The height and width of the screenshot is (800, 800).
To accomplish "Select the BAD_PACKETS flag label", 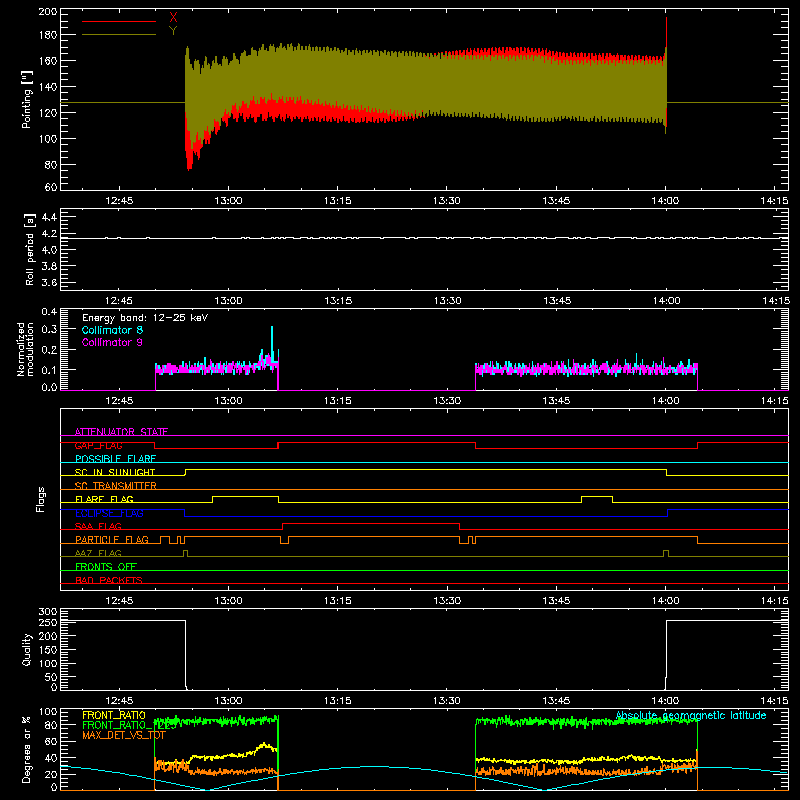I will [109, 580].
